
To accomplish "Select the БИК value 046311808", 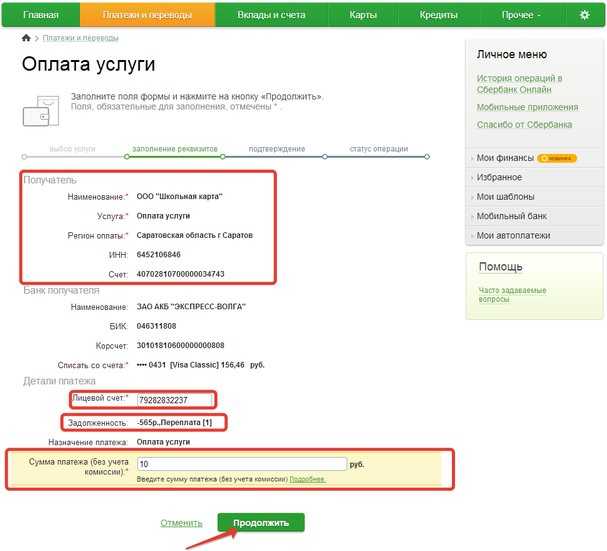I will point(156,326).
